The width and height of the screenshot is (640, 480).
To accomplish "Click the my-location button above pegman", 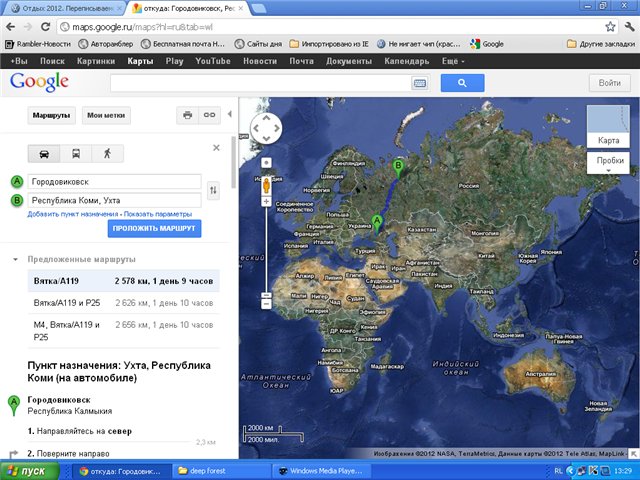I will (266, 163).
